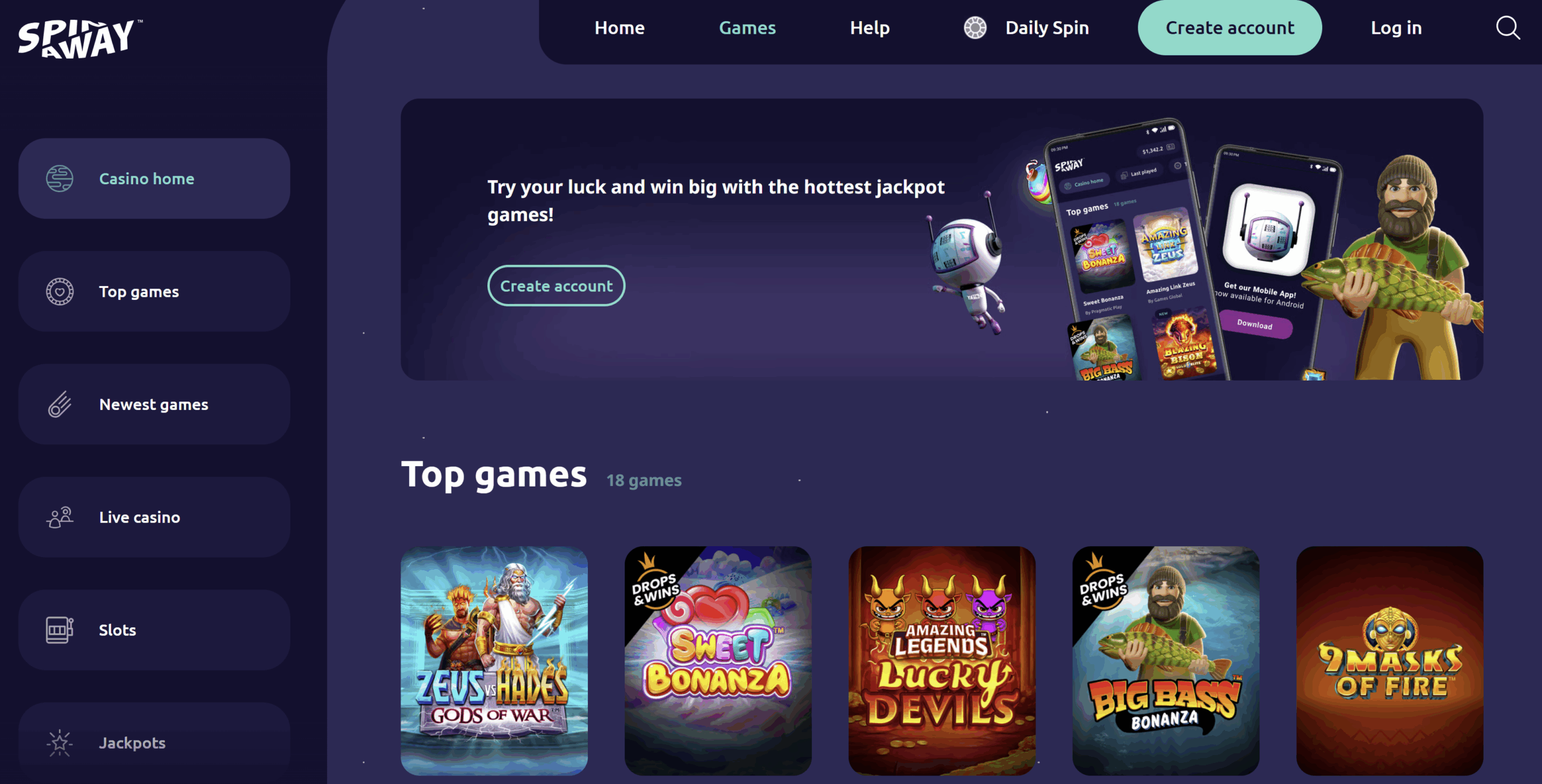This screenshot has height=784, width=1542.
Task: Launch the Sweet Bonanza game tile
Action: coord(718,661)
